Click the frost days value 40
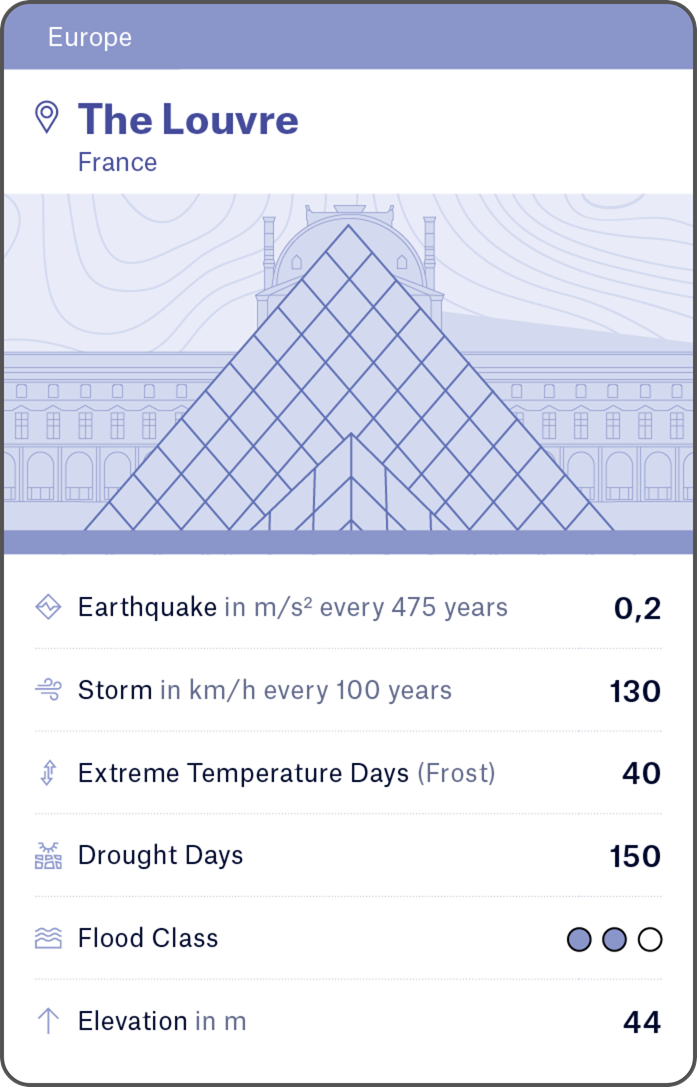This screenshot has height=1087, width=697. point(641,774)
